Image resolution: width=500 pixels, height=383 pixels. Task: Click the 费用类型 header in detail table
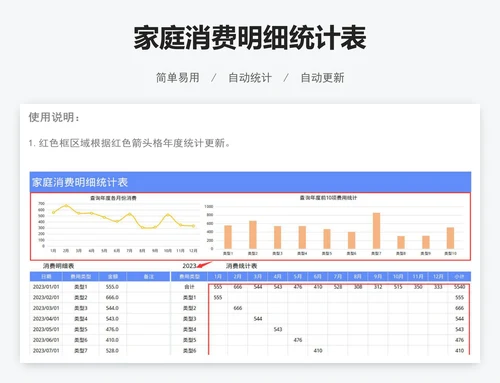[x=80, y=276]
